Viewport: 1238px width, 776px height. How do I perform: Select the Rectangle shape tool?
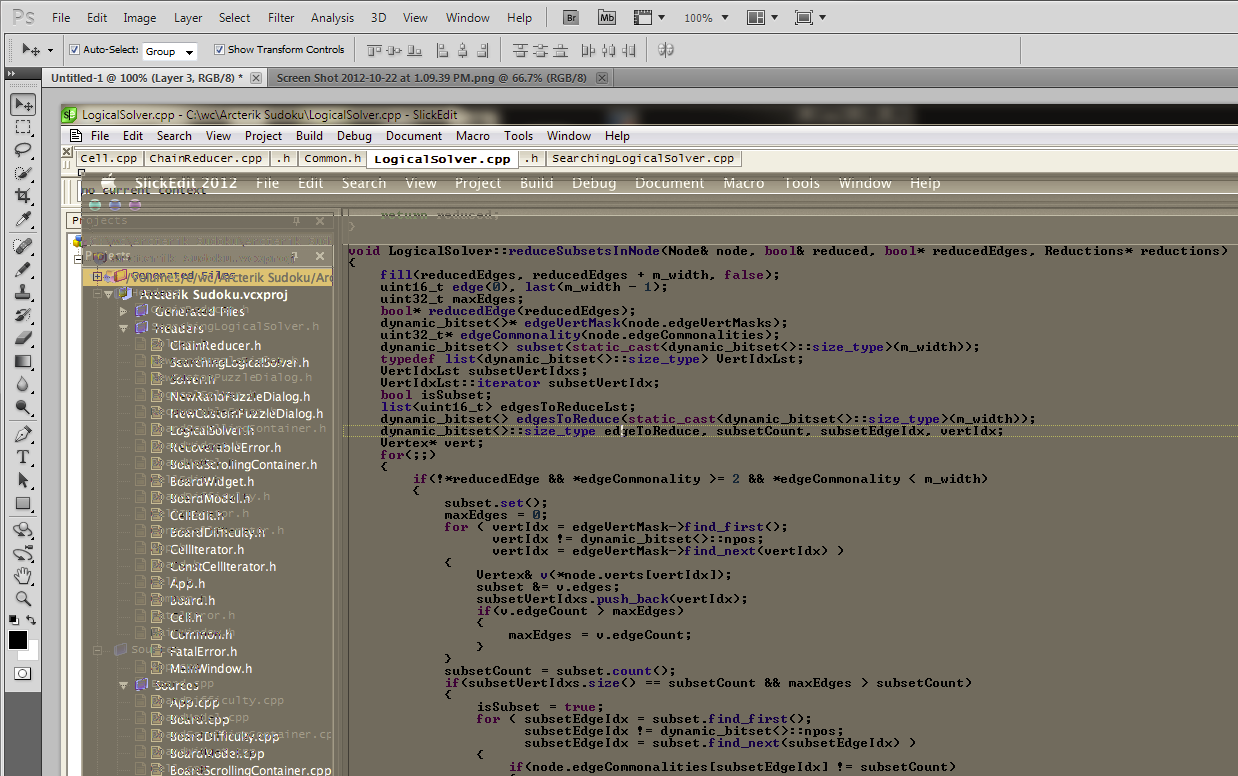point(22,503)
